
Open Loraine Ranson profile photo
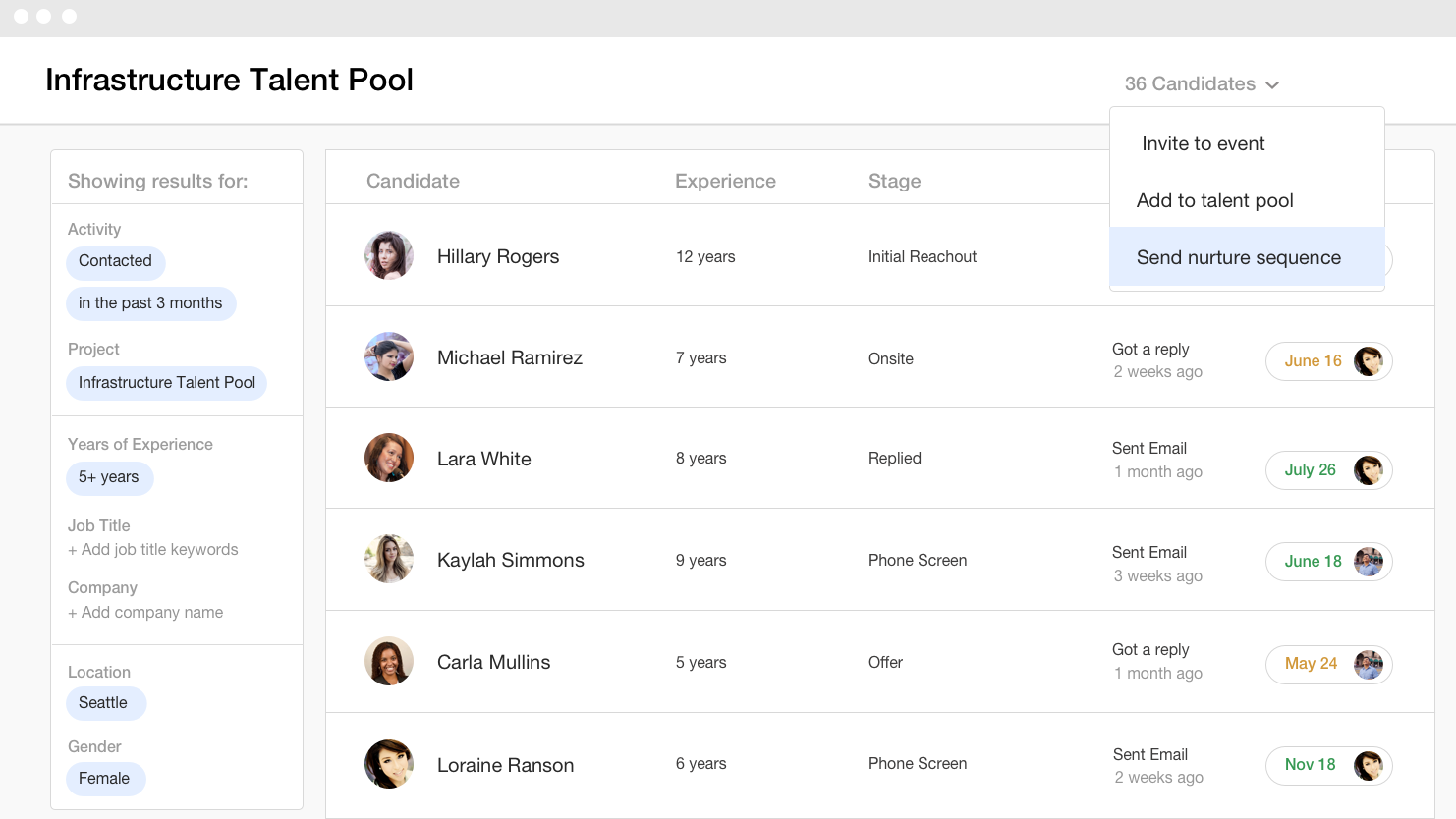[x=389, y=764]
